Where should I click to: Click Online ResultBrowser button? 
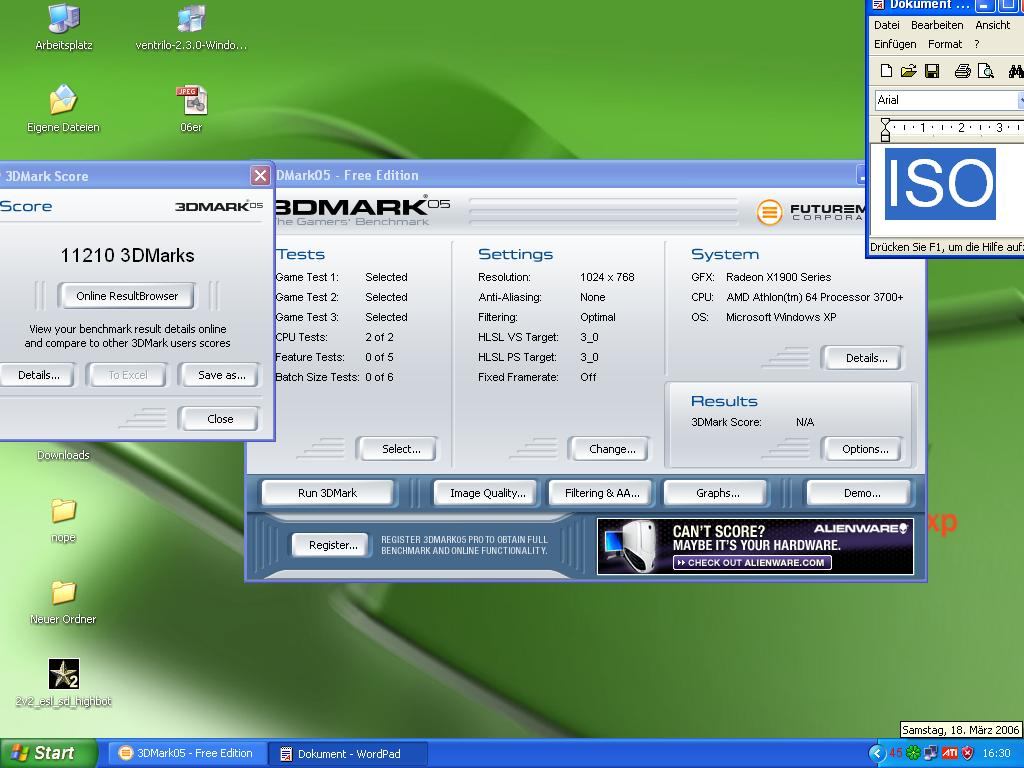tap(127, 296)
